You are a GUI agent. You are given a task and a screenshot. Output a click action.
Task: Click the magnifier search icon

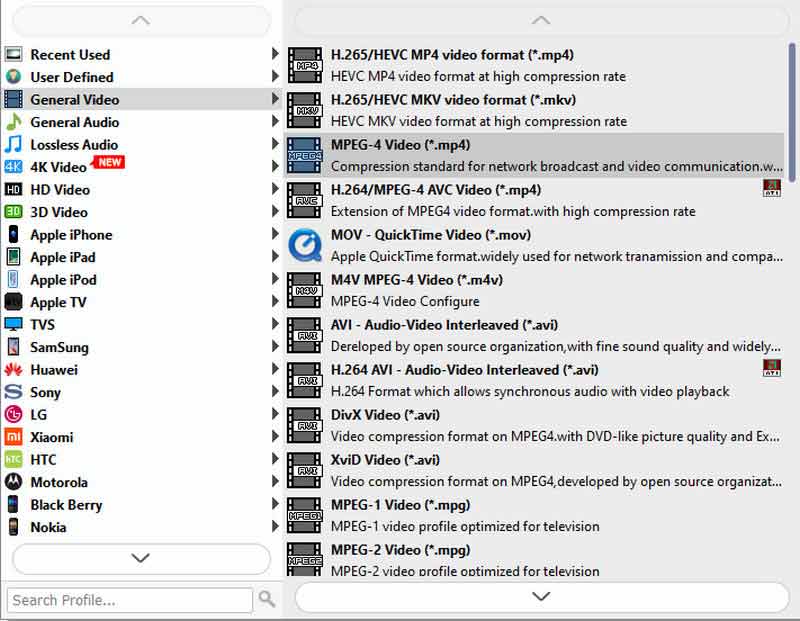tap(267, 599)
